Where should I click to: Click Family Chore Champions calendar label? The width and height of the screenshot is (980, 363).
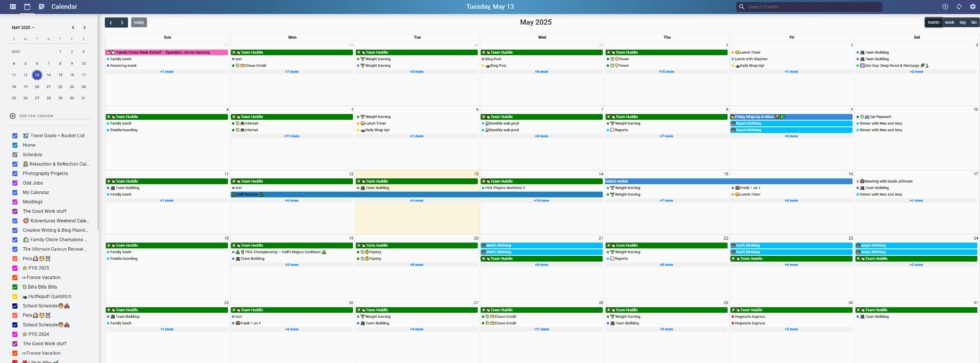(x=55, y=240)
